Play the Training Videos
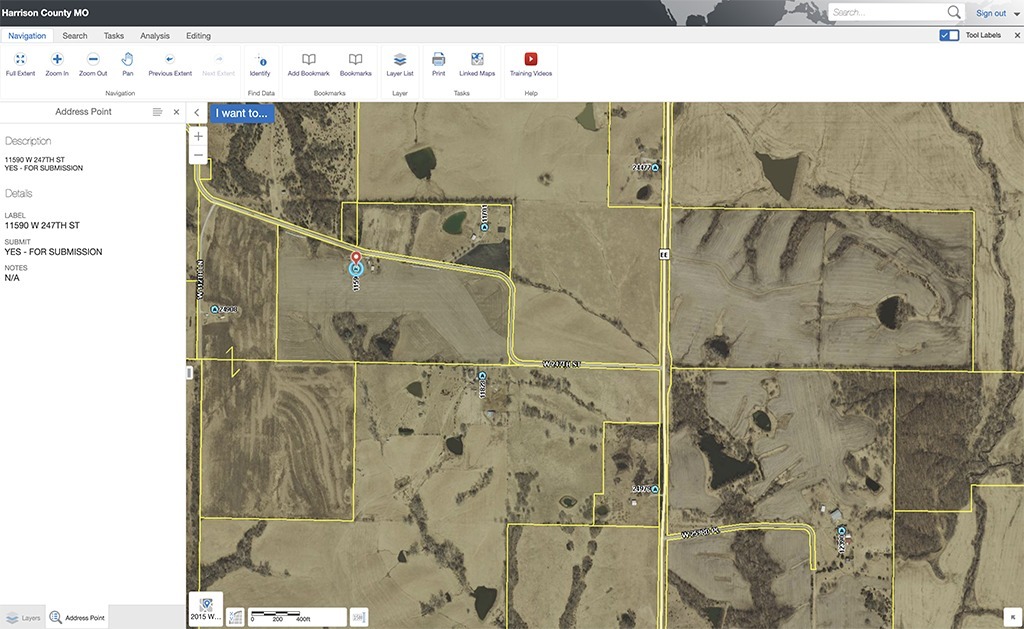 point(531,64)
